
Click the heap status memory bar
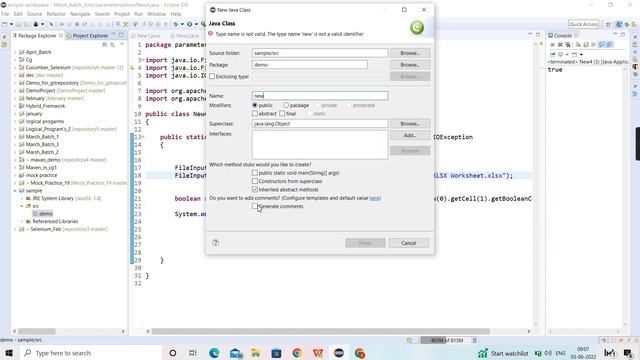(446, 340)
